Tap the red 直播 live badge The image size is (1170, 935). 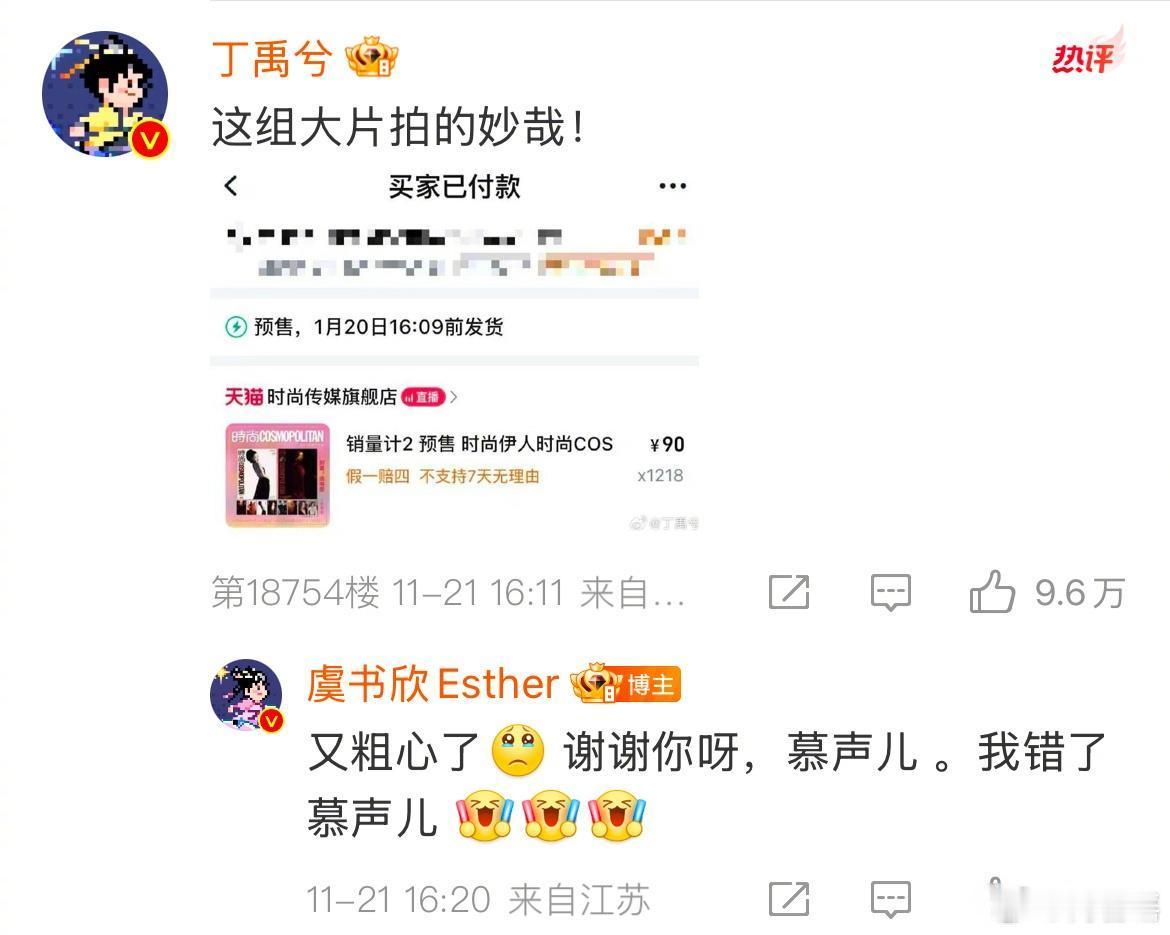point(423,397)
